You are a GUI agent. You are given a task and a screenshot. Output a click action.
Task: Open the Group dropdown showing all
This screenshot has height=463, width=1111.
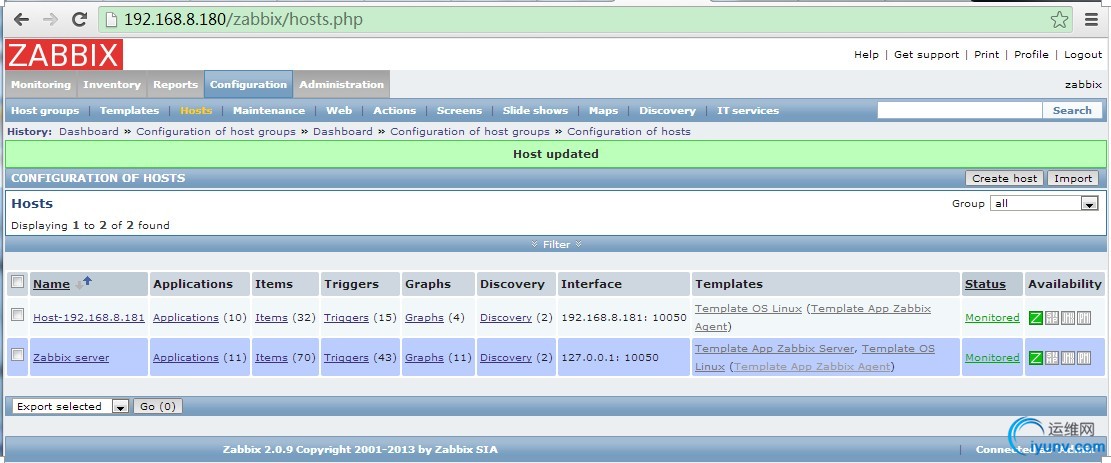tap(1044, 203)
